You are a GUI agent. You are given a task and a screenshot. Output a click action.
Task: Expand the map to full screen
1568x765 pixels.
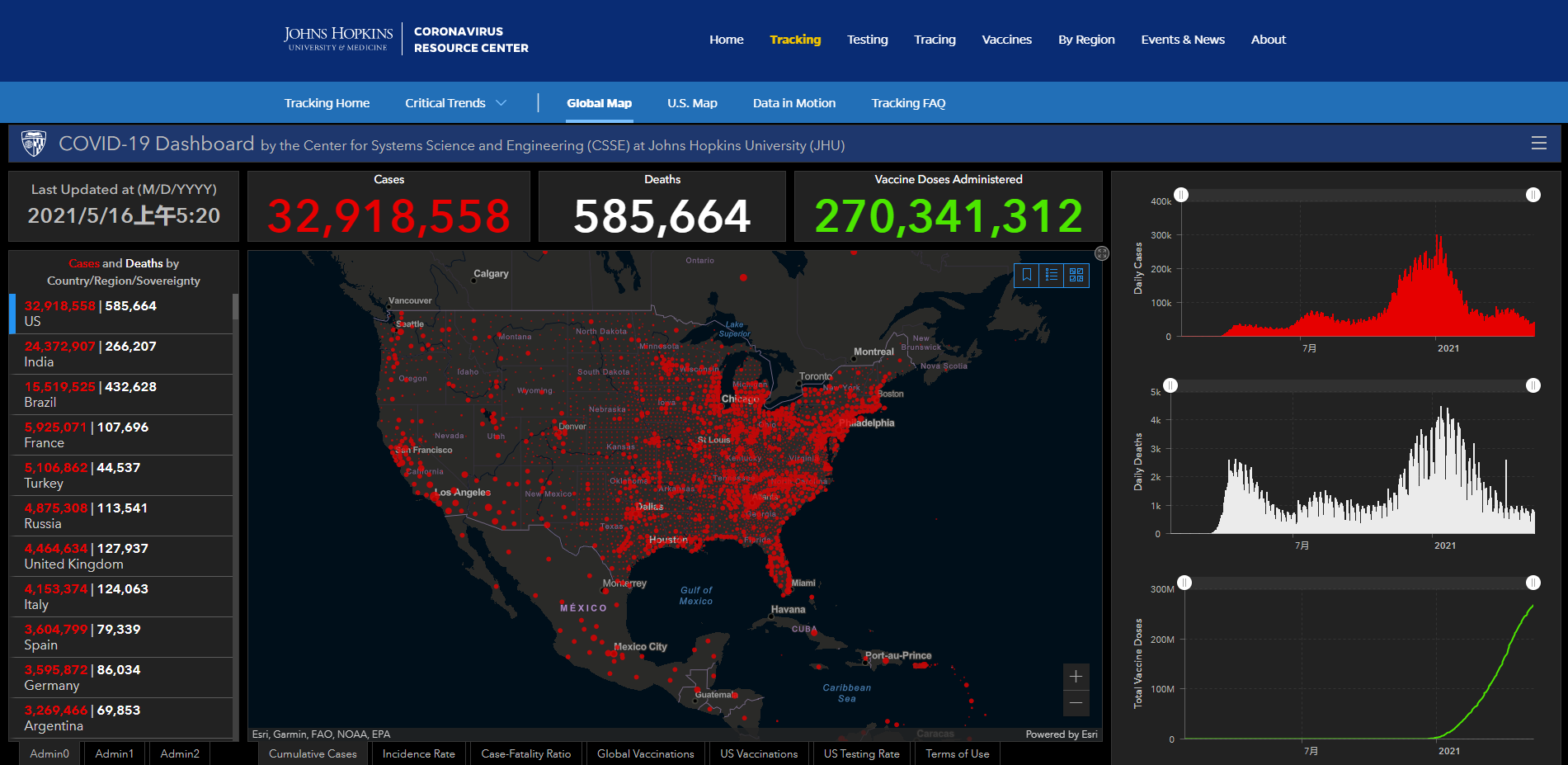tap(1102, 253)
